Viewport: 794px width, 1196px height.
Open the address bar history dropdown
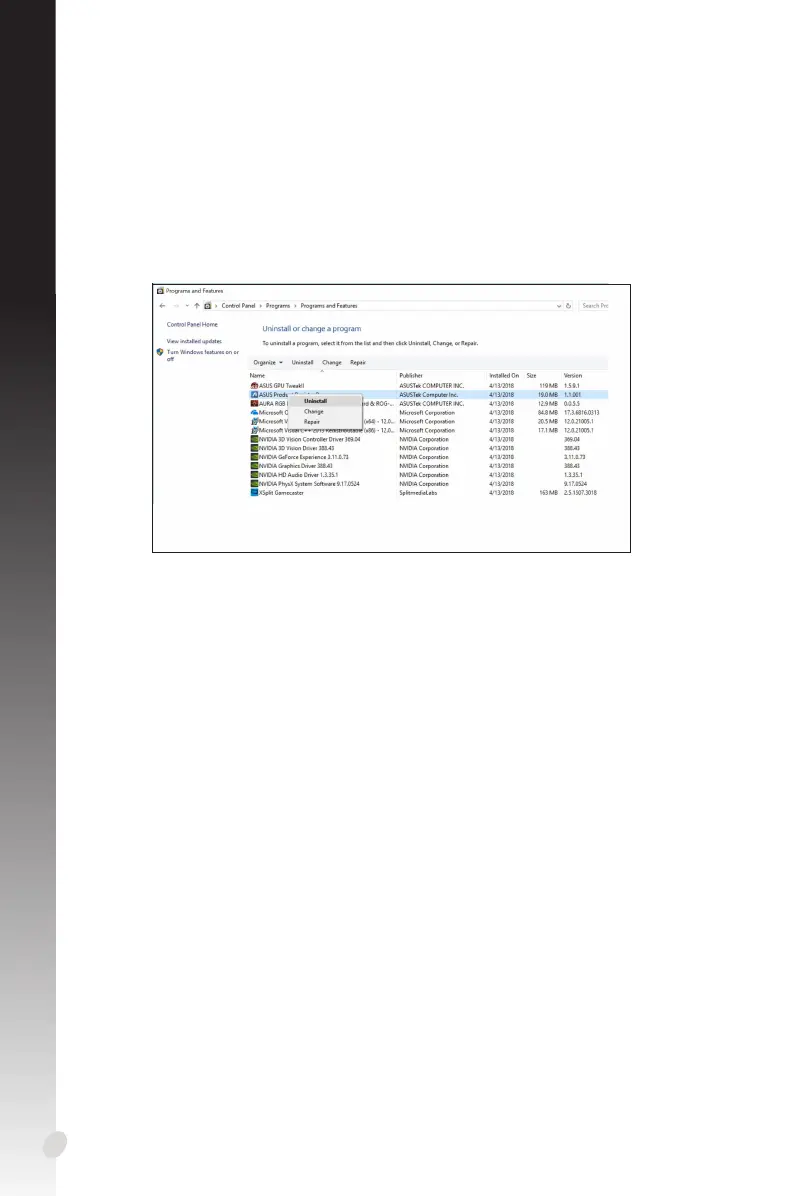tap(559, 306)
